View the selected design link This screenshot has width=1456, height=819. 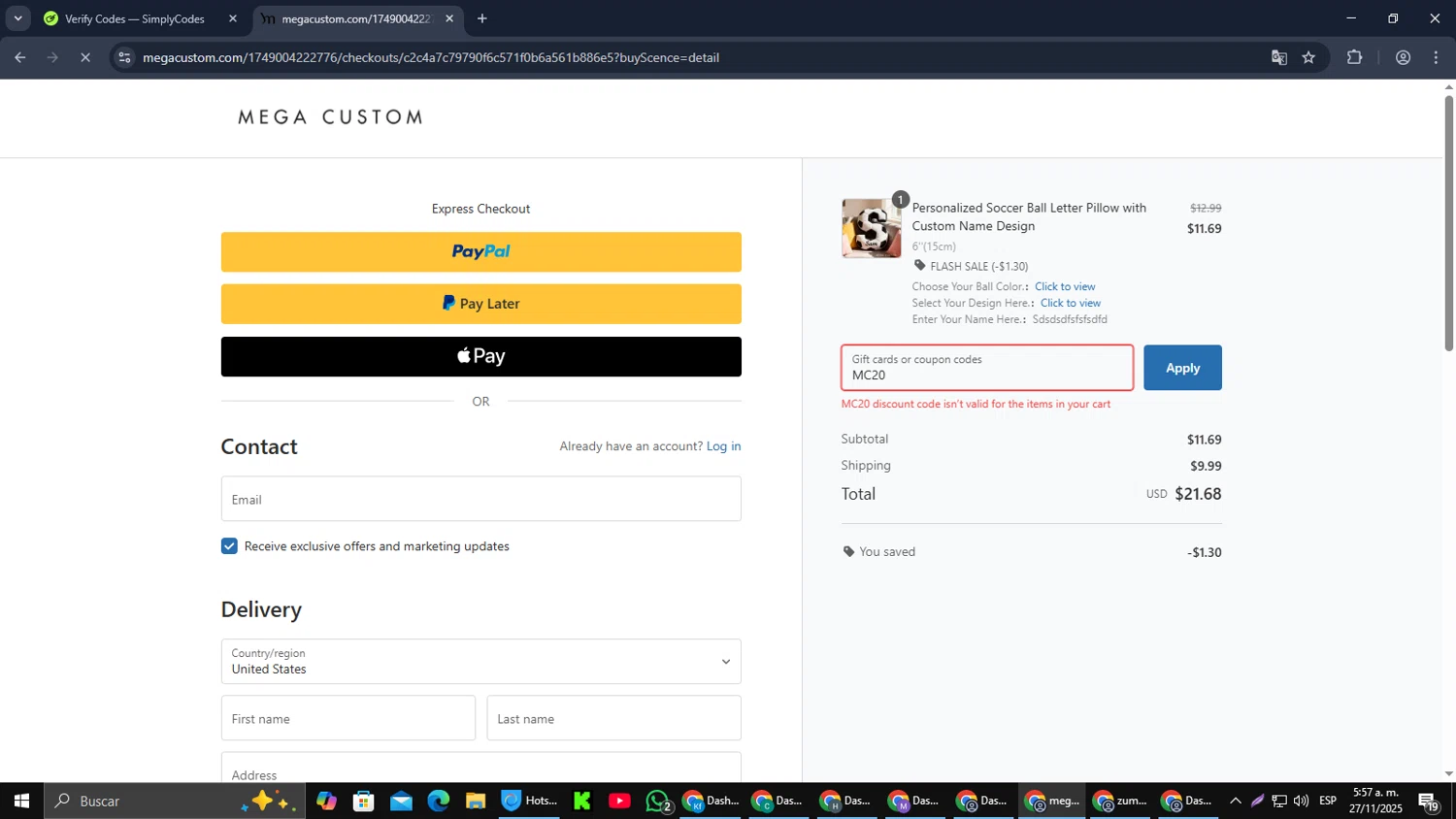[1071, 303]
